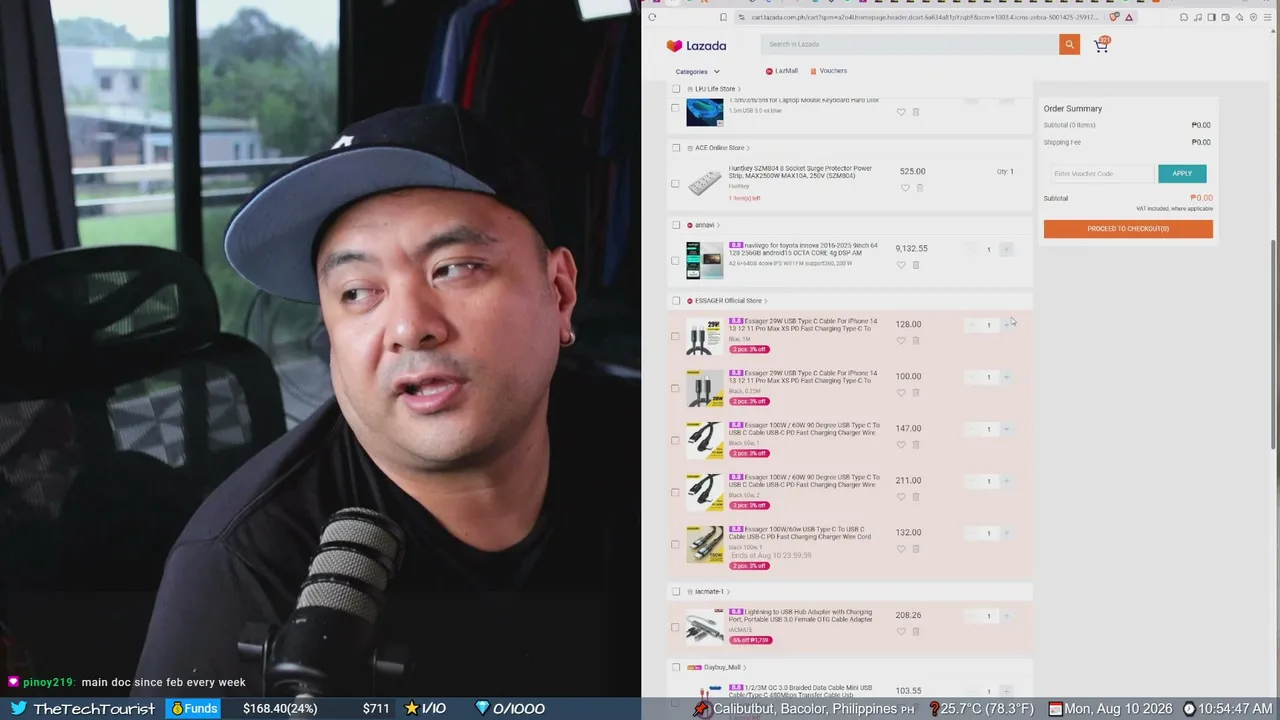Reload the Lazada cart page
Screen dimensions: 1280x720
point(652,17)
